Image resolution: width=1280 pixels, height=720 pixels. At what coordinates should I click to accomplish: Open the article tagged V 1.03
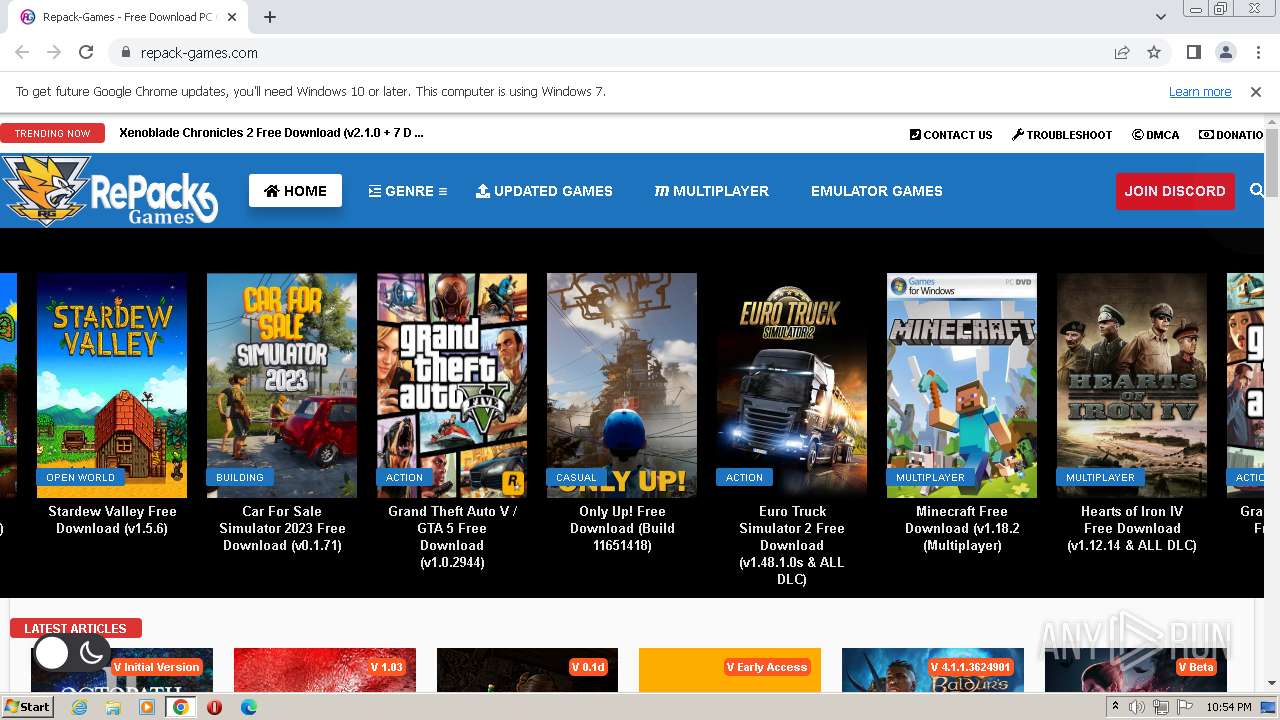(325, 670)
